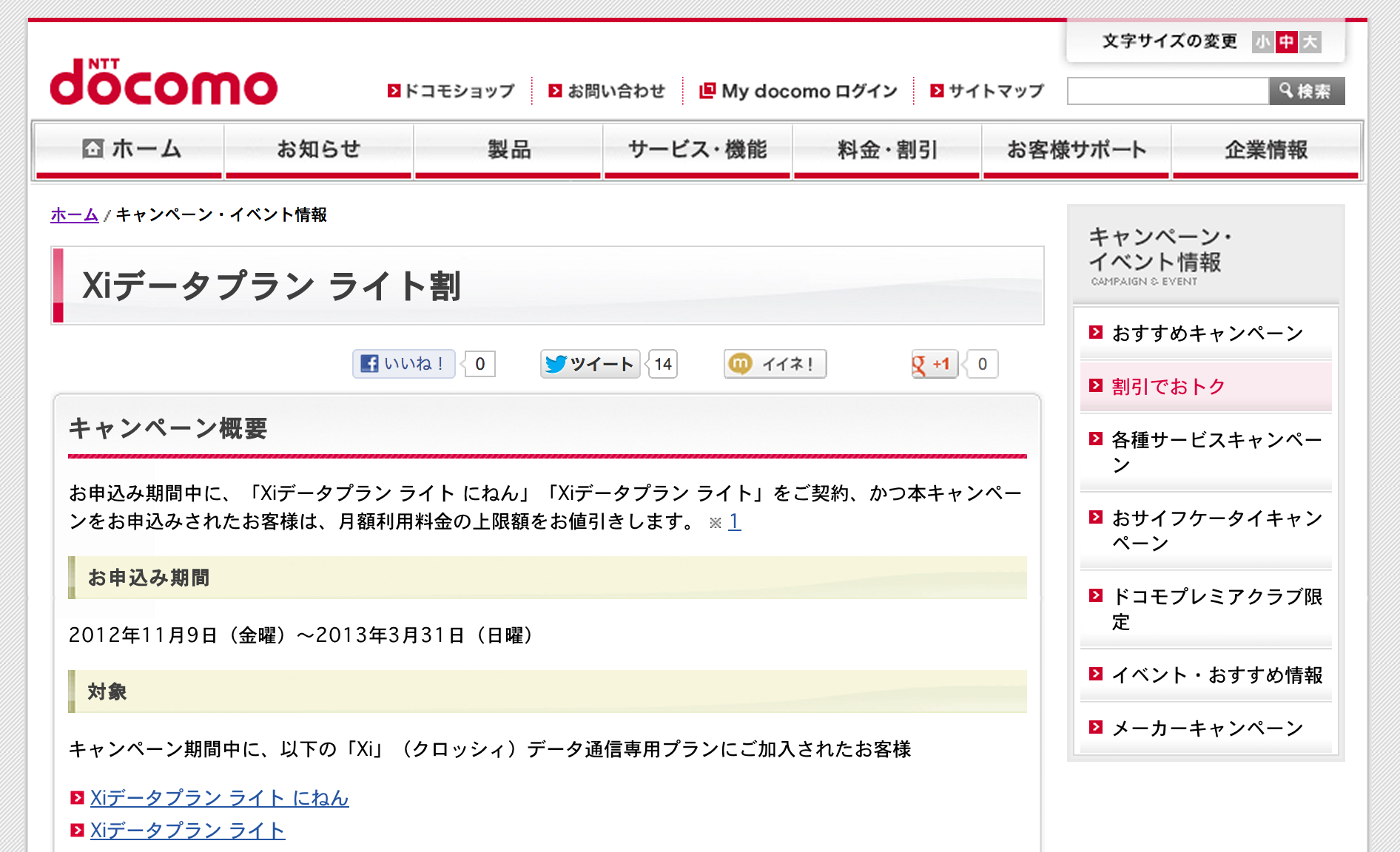This screenshot has width=1400, height=852.
Task: Click arrow icon beside ドコモショップ
Action: click(394, 91)
